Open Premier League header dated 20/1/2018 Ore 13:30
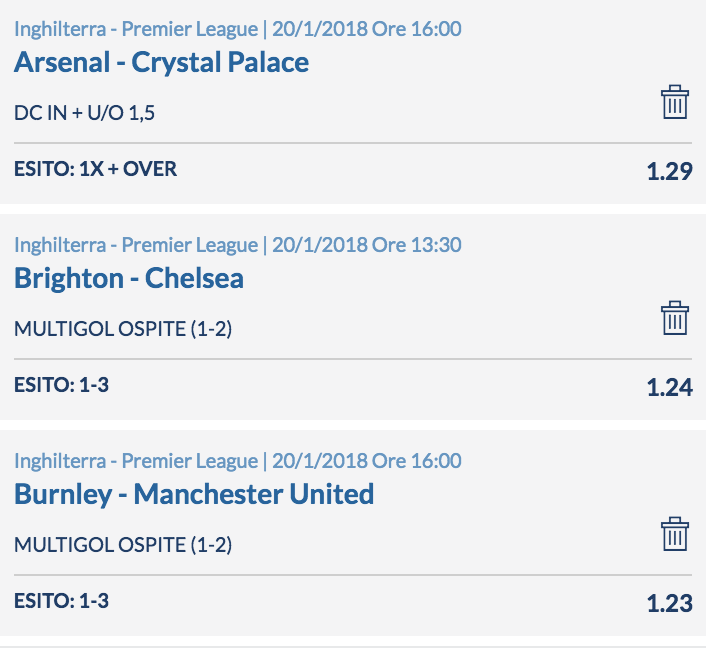706x648 pixels. [238, 245]
